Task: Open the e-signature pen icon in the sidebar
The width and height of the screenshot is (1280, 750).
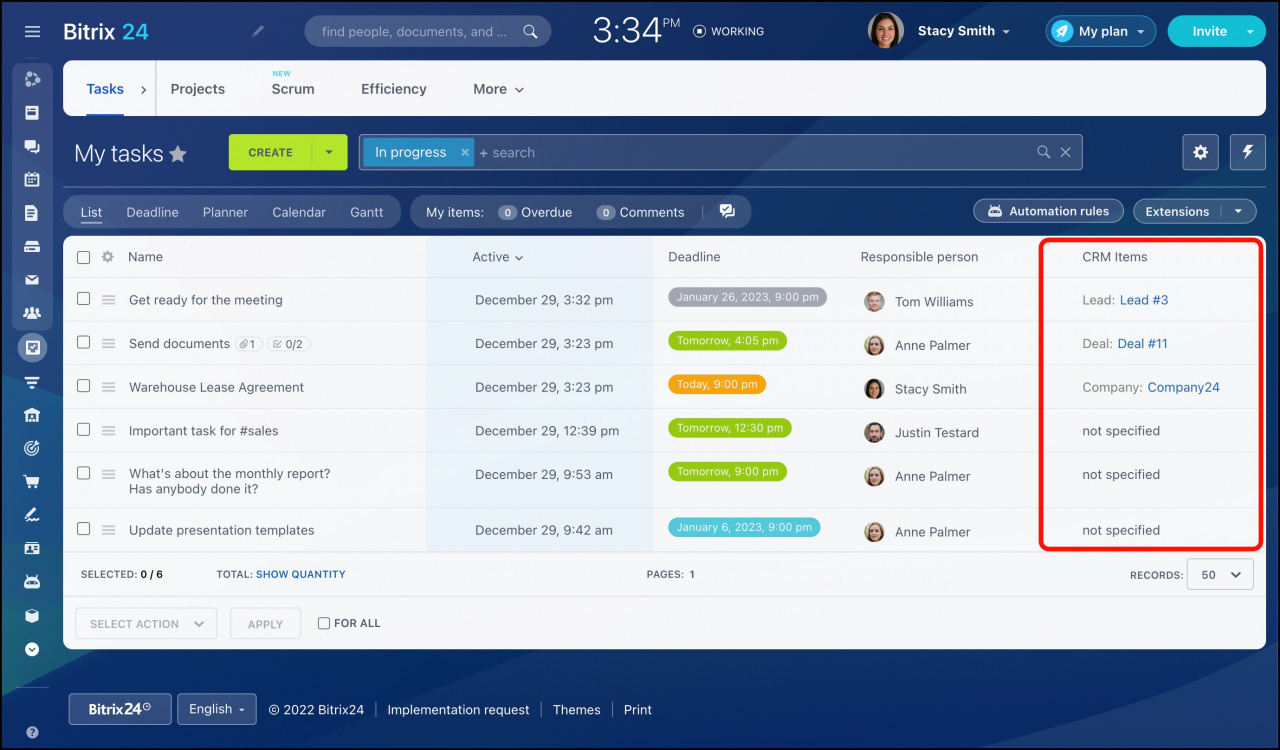Action: tap(32, 515)
